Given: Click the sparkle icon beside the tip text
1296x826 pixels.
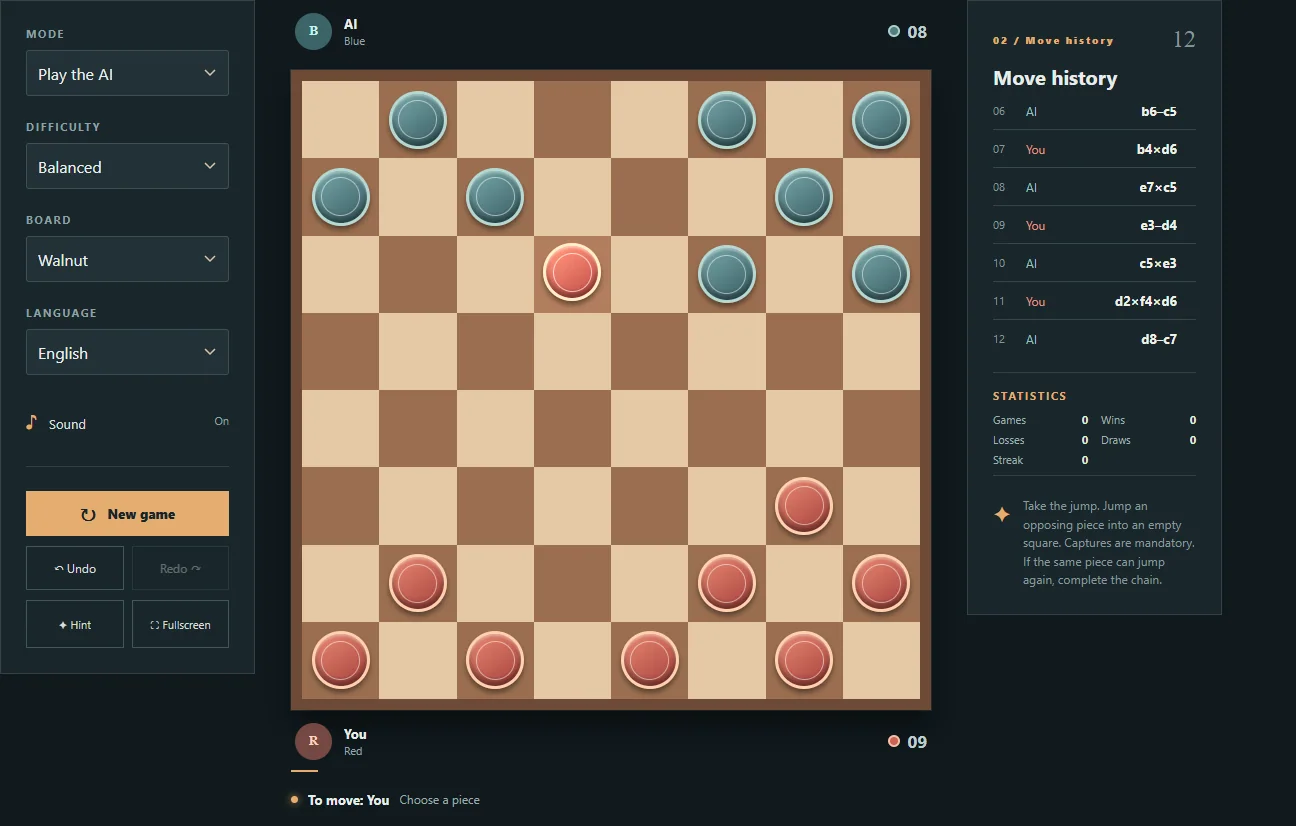Looking at the screenshot, I should point(1001,514).
